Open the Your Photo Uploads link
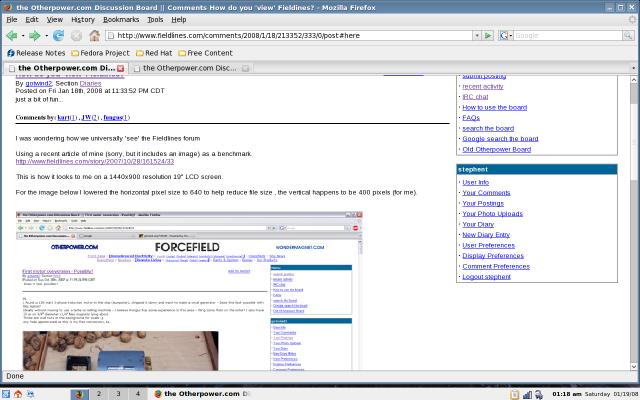Image resolution: width=640 pixels, height=400 pixels. [492, 214]
